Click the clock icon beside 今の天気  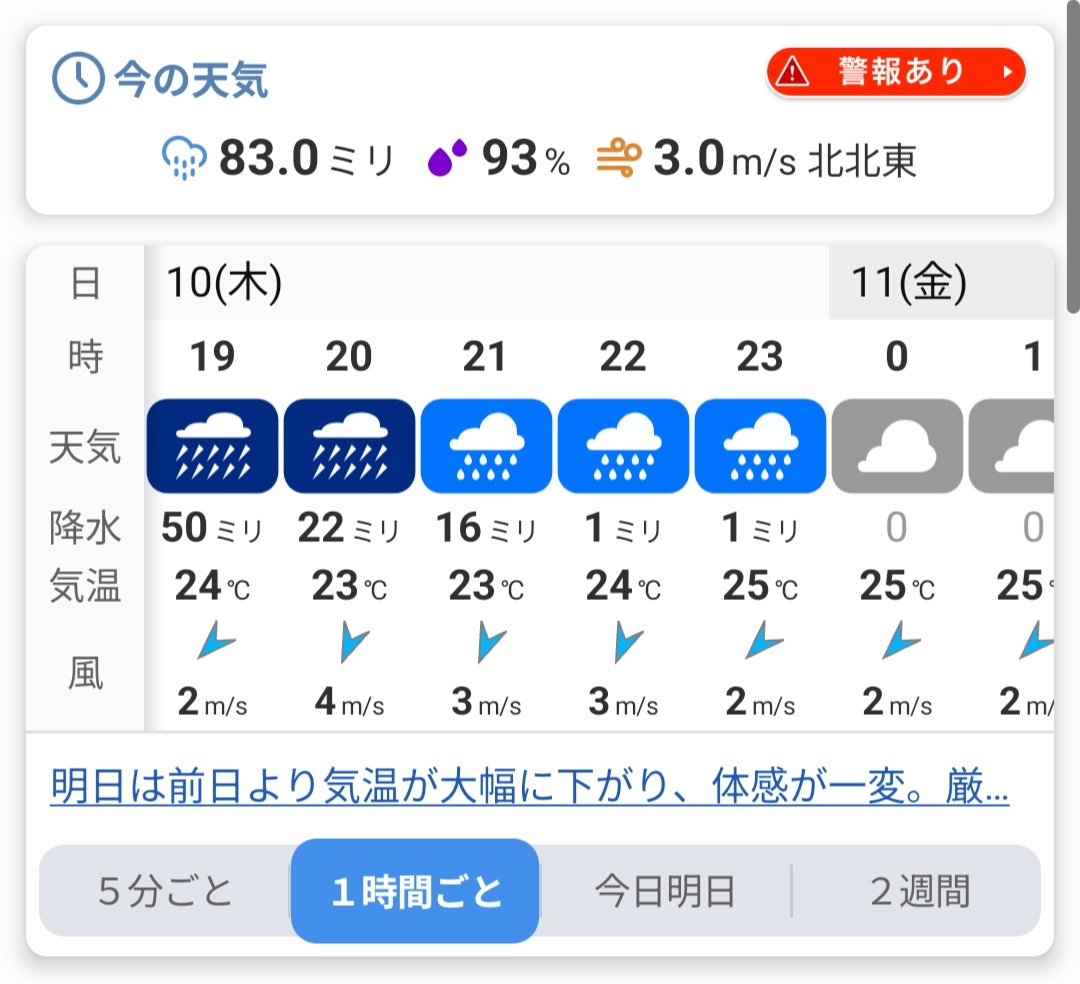(79, 78)
